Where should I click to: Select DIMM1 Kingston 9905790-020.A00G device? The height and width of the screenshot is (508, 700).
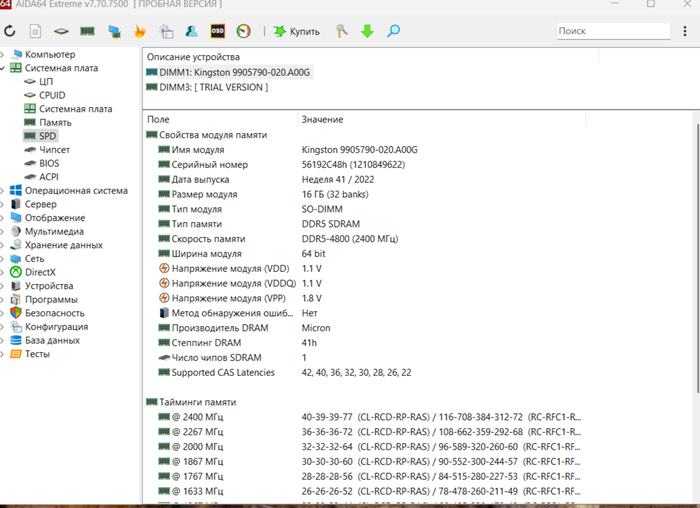[229, 72]
